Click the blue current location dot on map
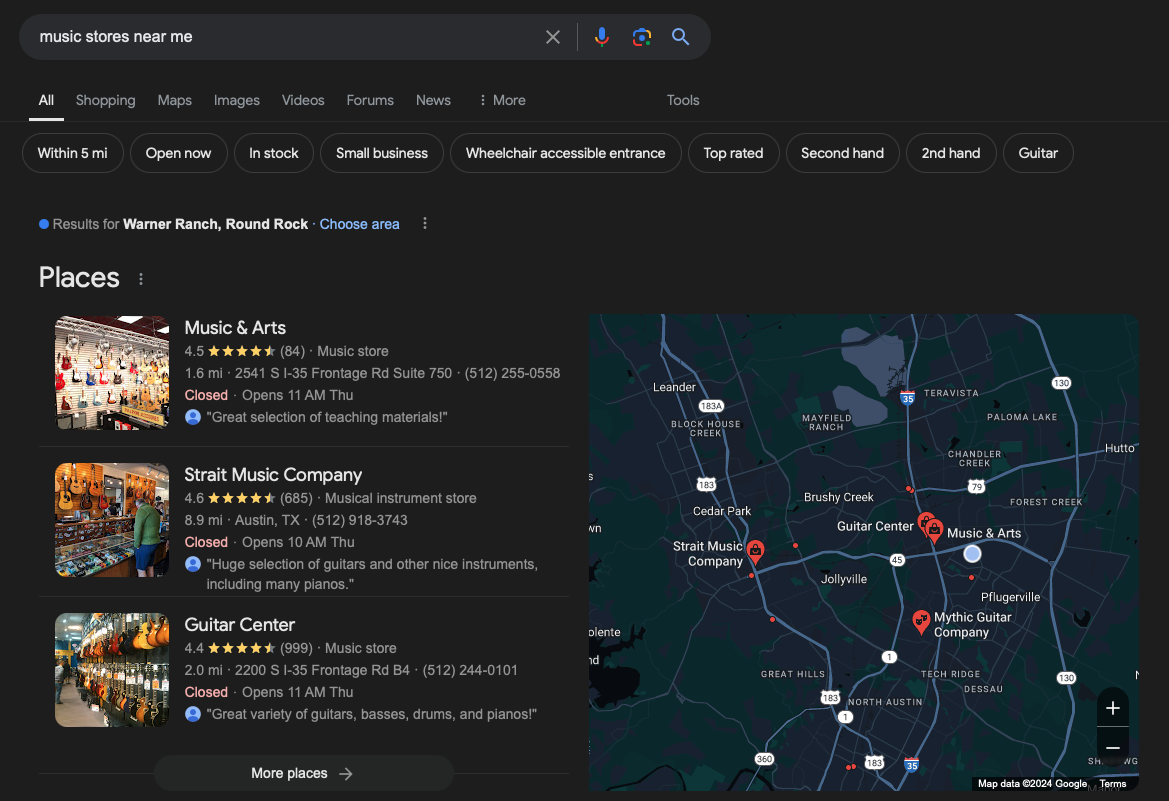Image resolution: width=1169 pixels, height=801 pixels. 972,553
